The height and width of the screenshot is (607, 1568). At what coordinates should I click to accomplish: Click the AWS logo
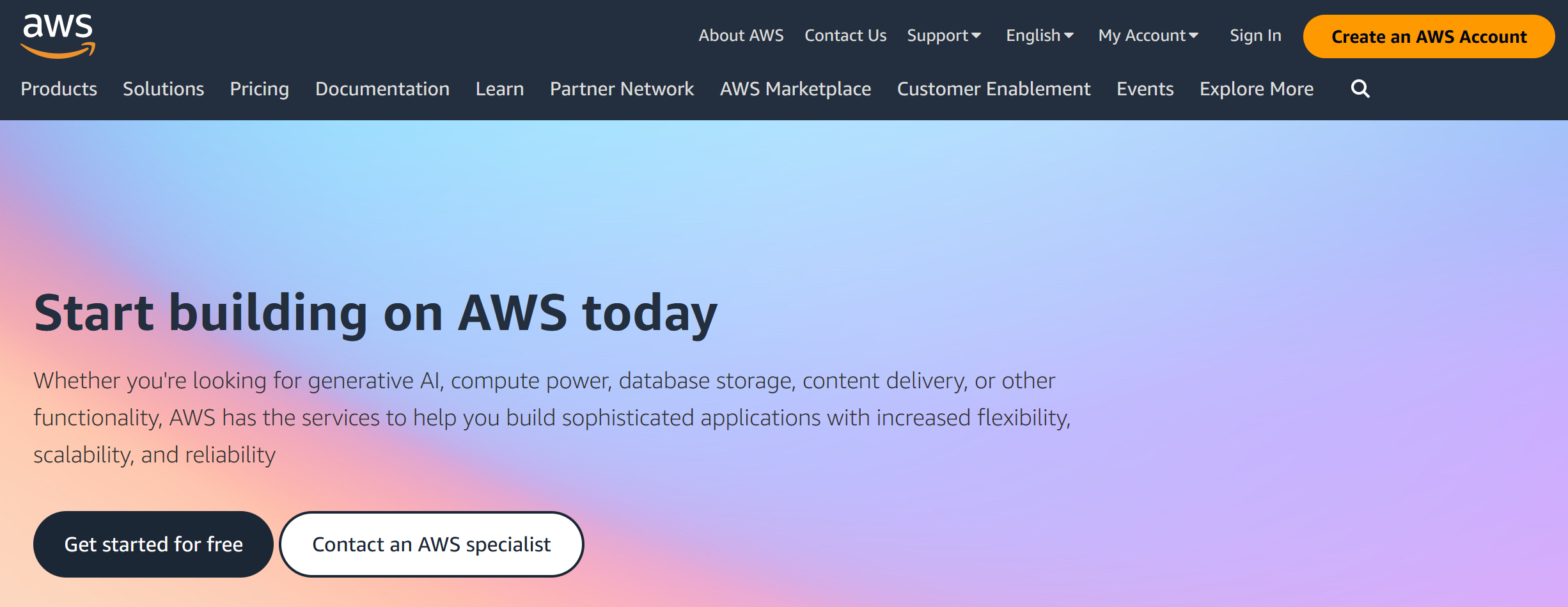(x=59, y=35)
